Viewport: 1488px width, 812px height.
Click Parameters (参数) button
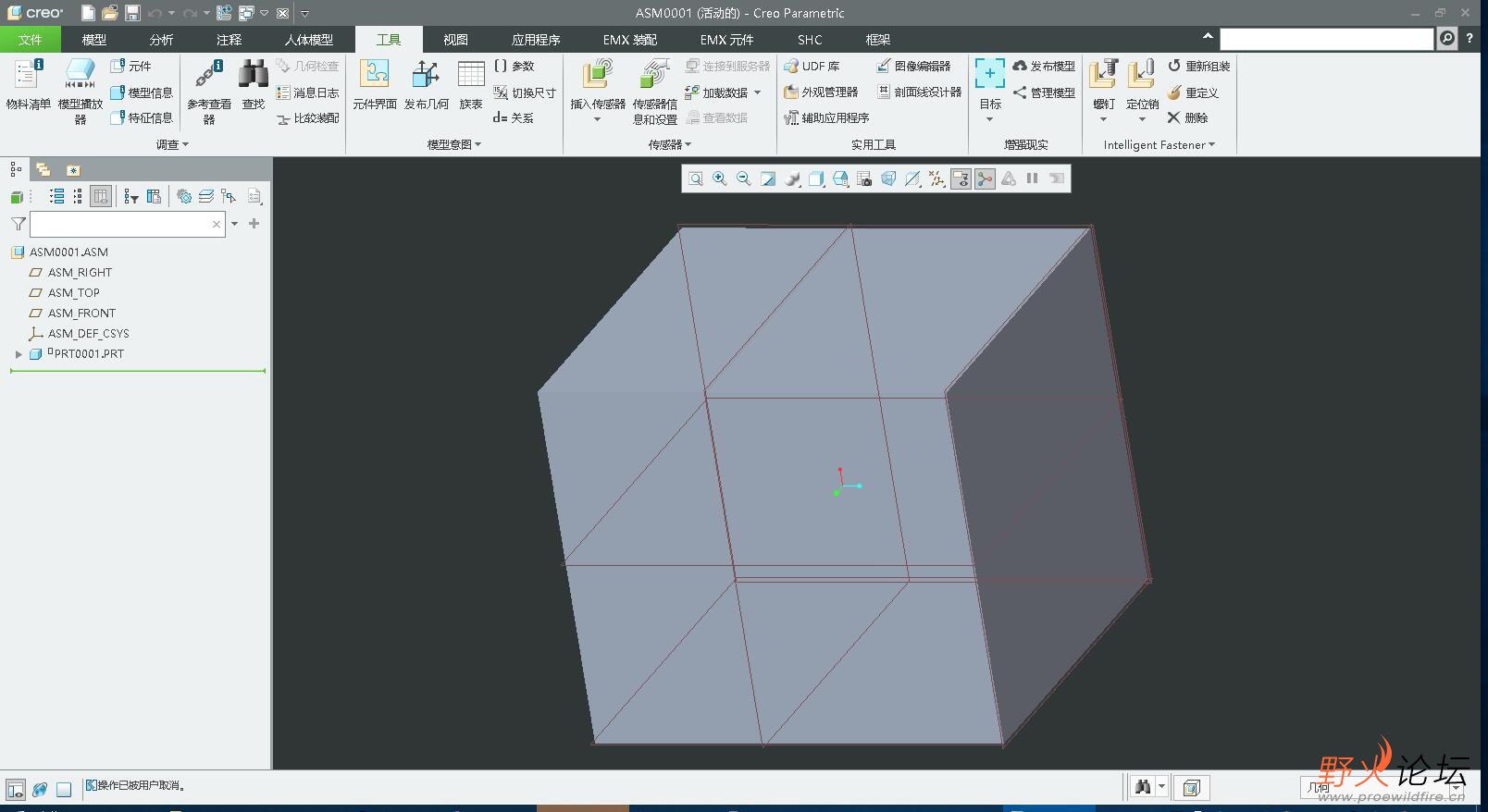coord(515,66)
